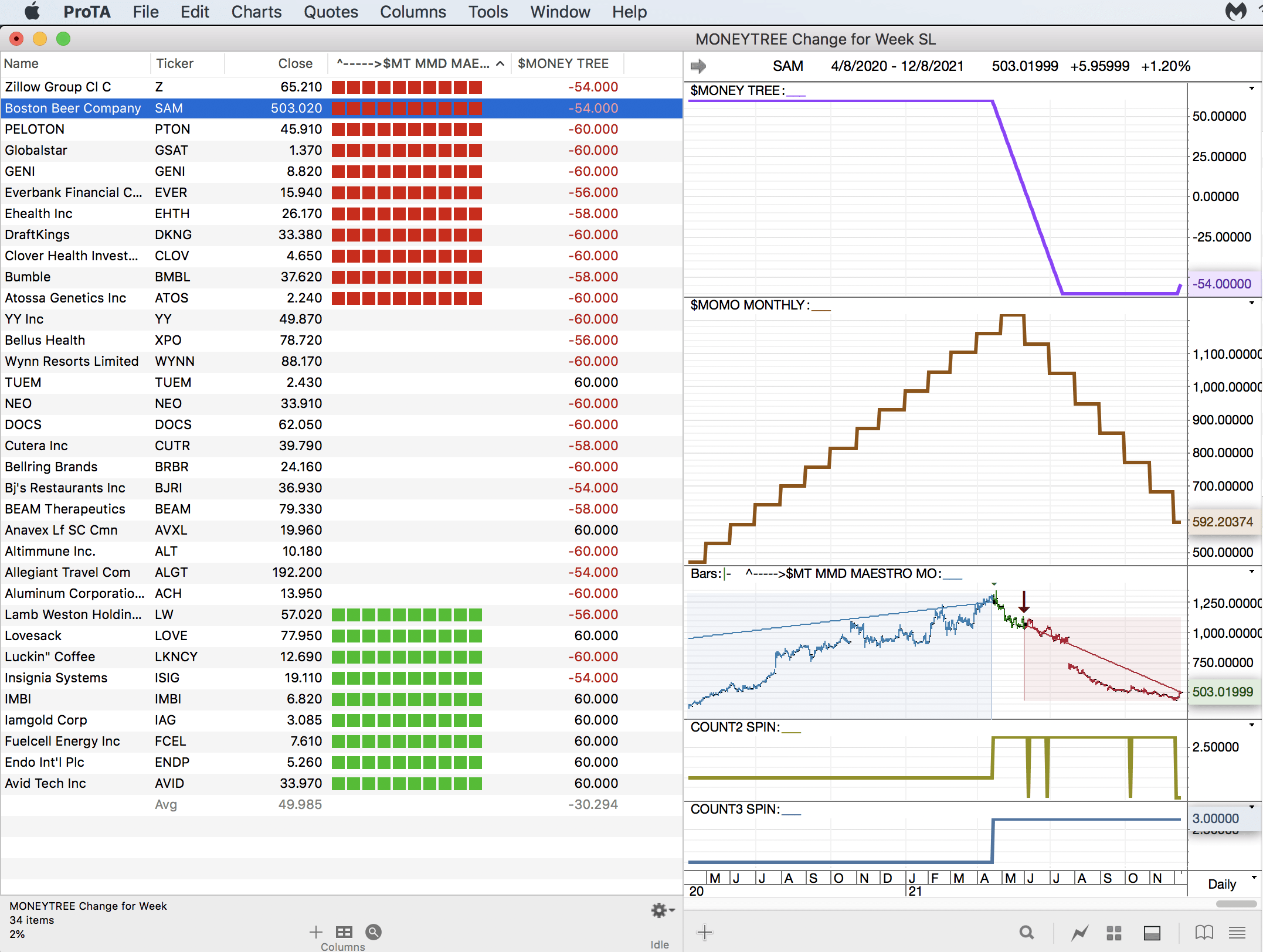
Task: Click the horizontal lines list icon
Action: point(1237,932)
